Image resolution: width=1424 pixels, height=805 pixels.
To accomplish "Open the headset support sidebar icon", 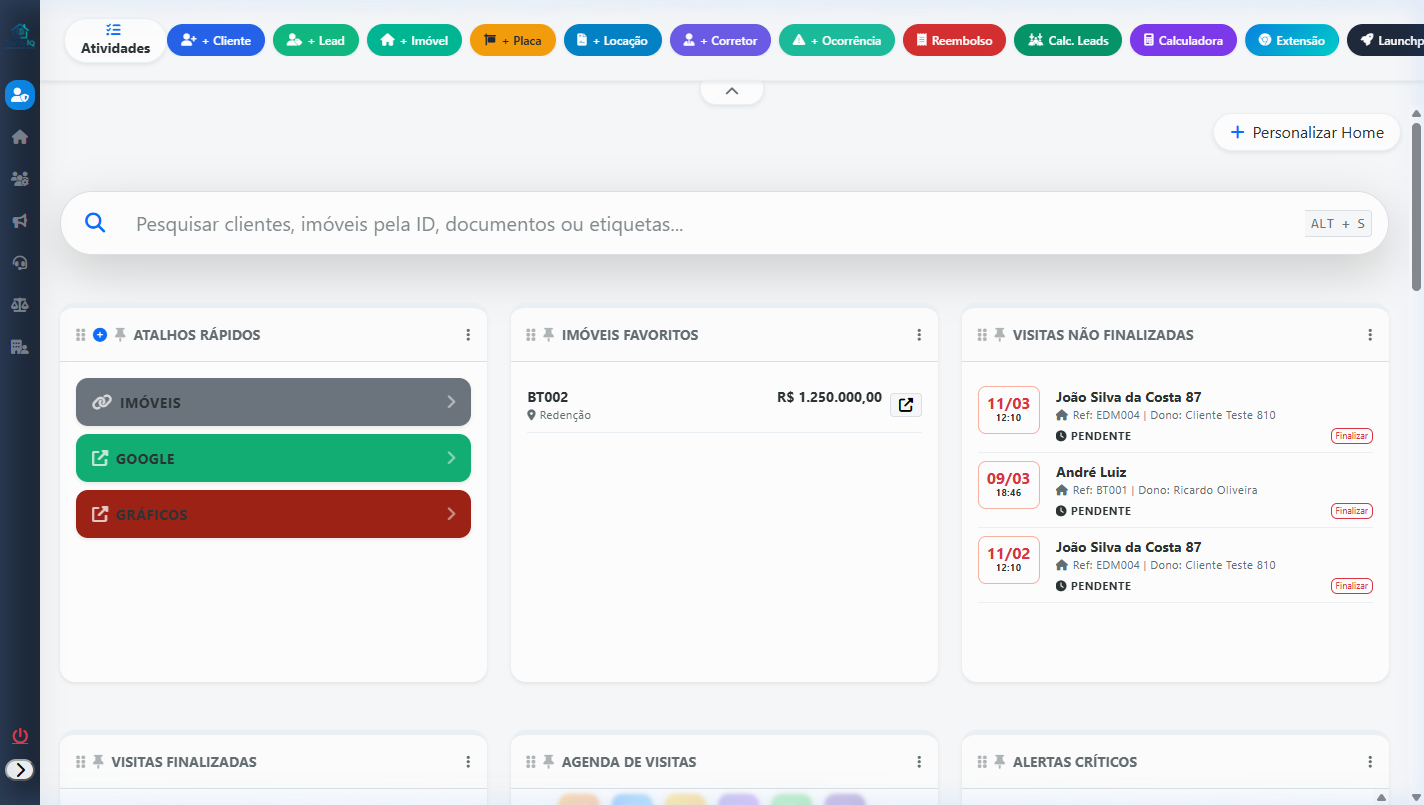I will pos(20,263).
